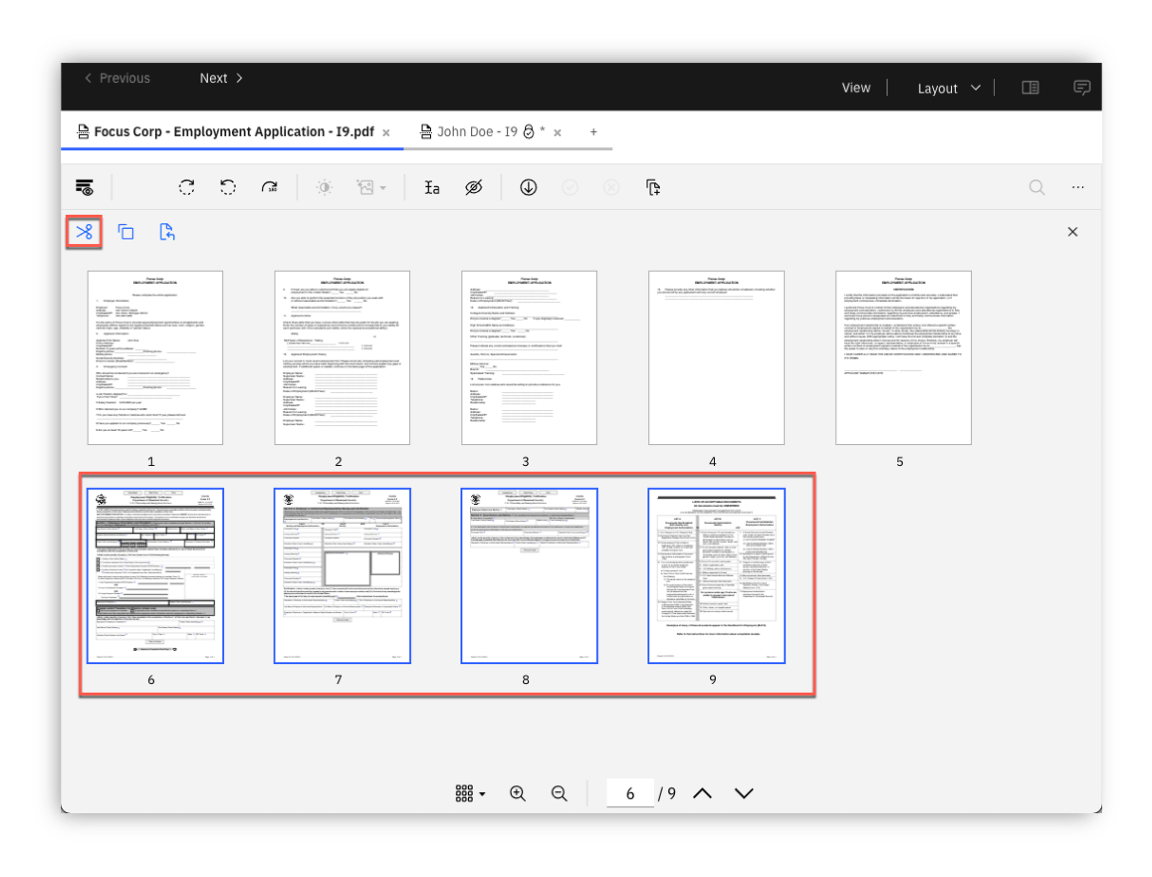
Task: Click the brightness contrast icon
Action: coord(324,187)
